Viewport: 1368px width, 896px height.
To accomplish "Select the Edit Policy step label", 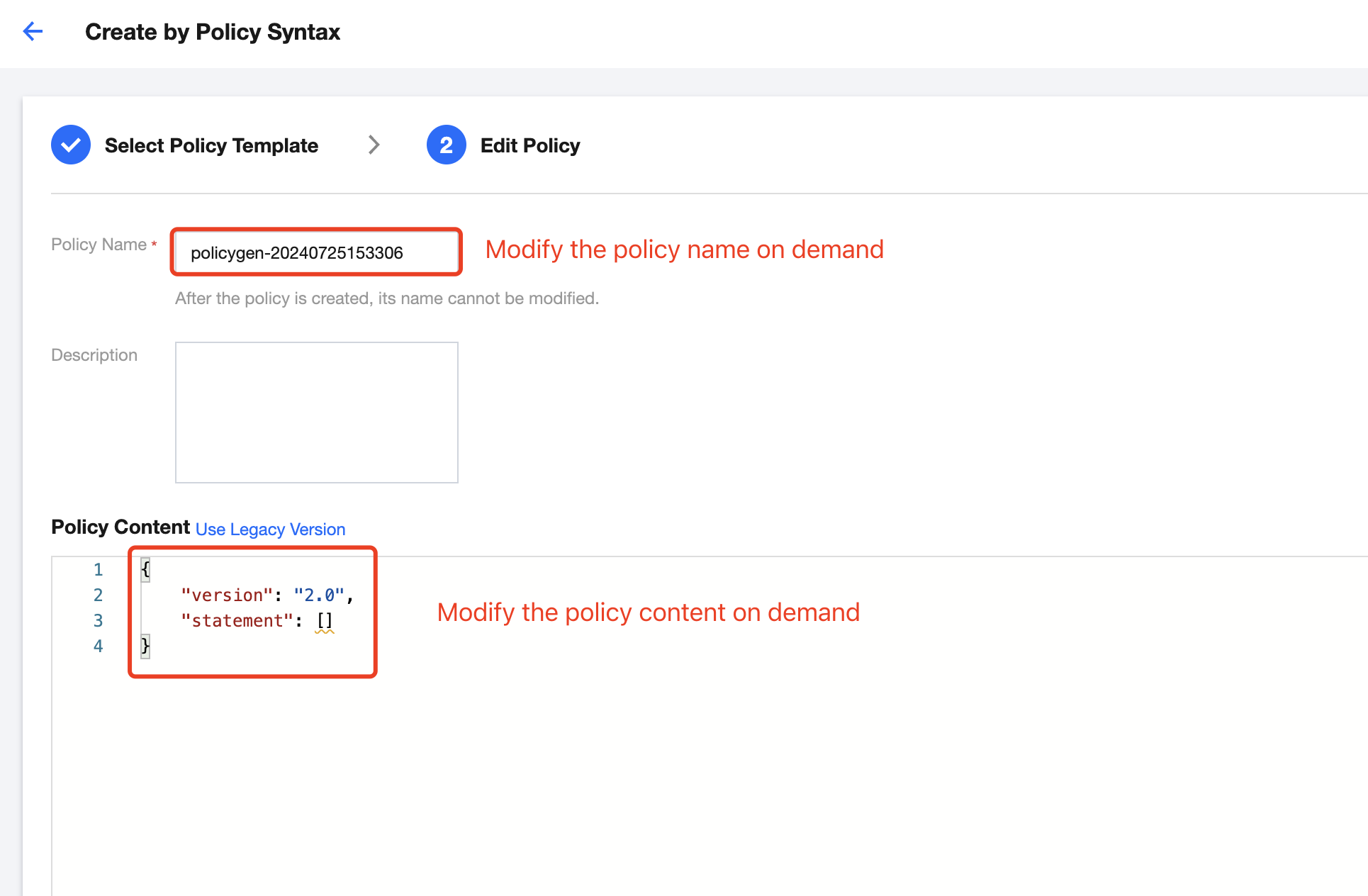I will (529, 145).
